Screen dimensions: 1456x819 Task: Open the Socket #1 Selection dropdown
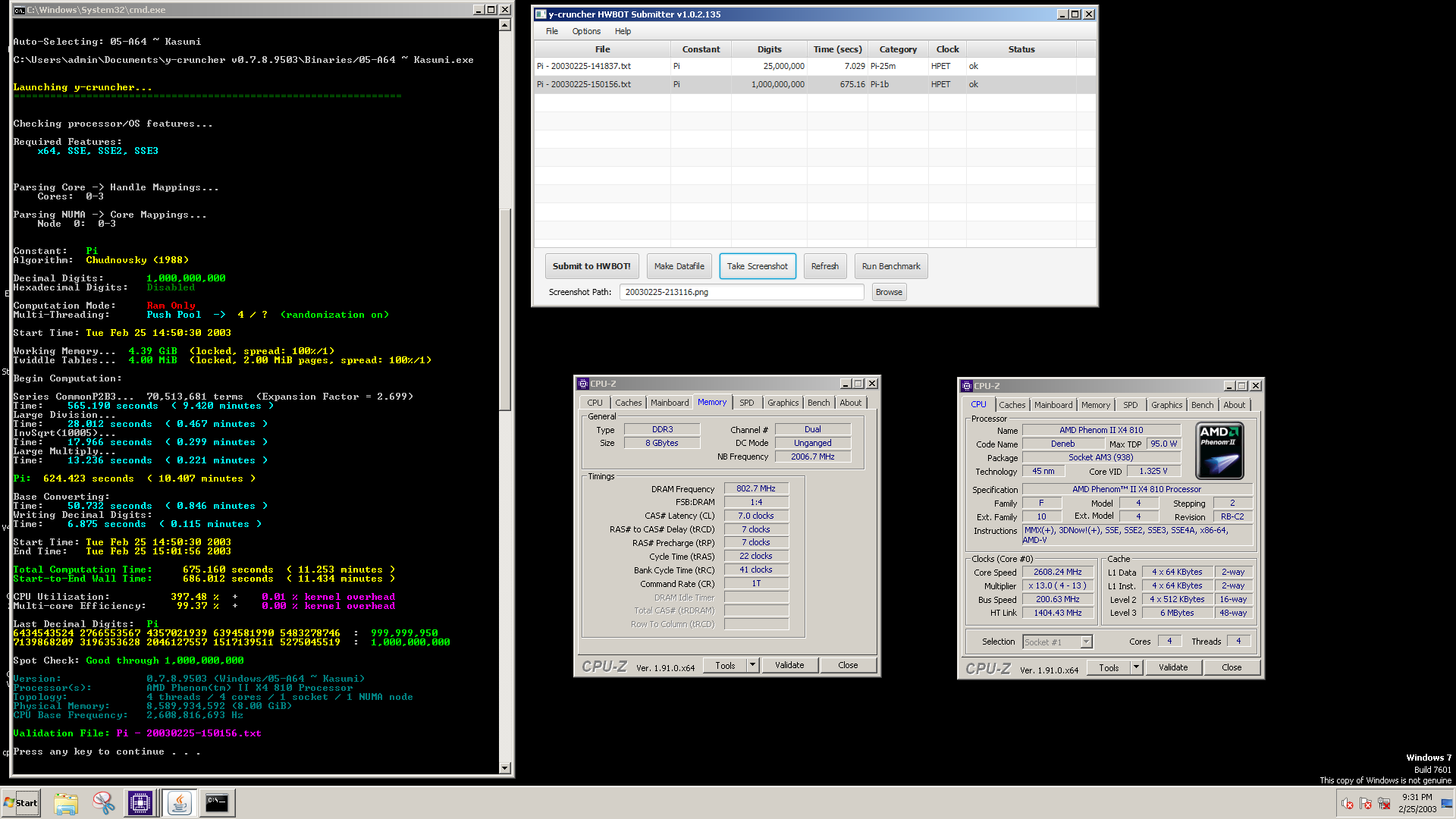(x=1058, y=642)
